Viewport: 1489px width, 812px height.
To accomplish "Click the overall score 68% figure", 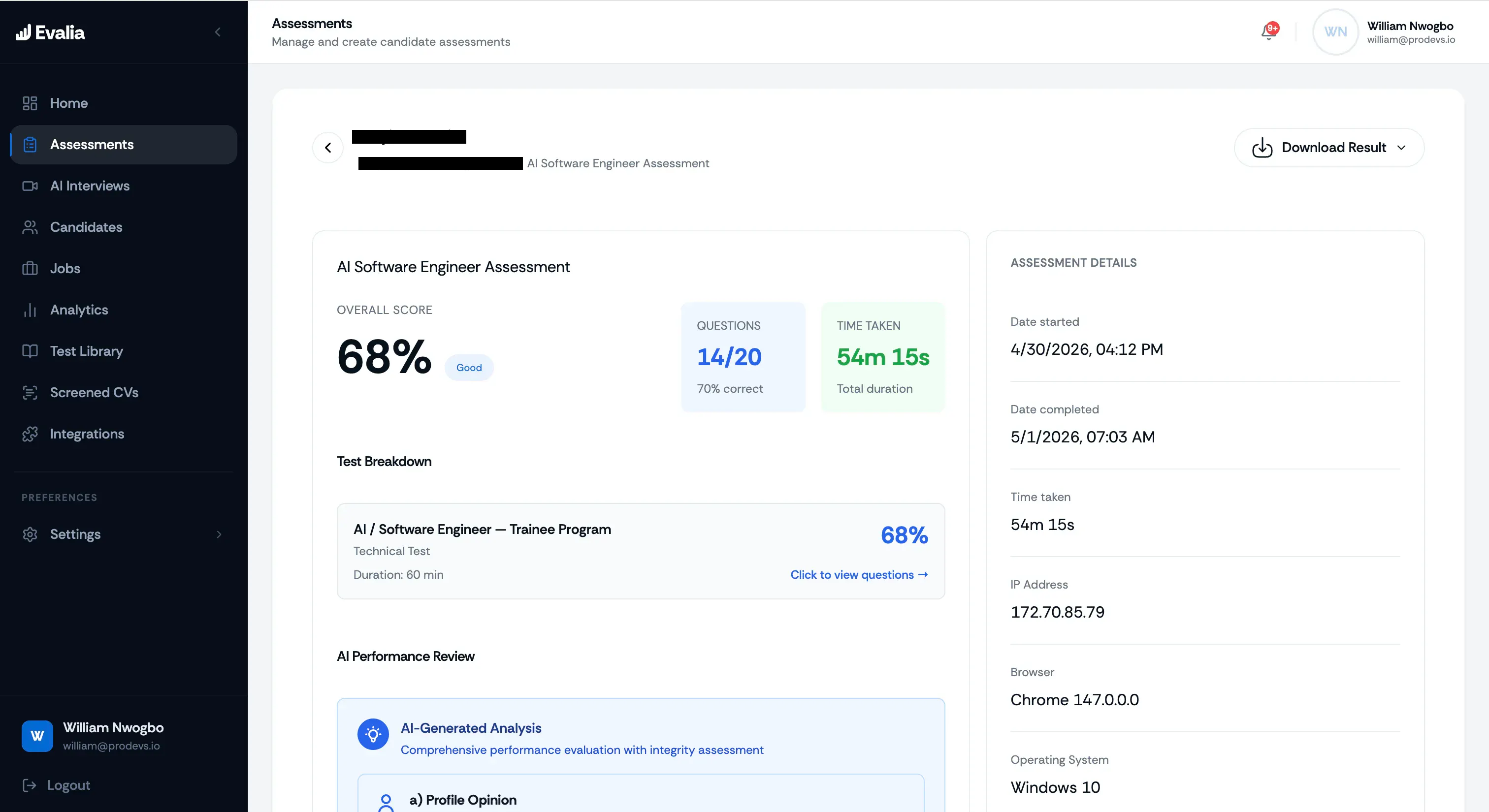I will pos(385,357).
